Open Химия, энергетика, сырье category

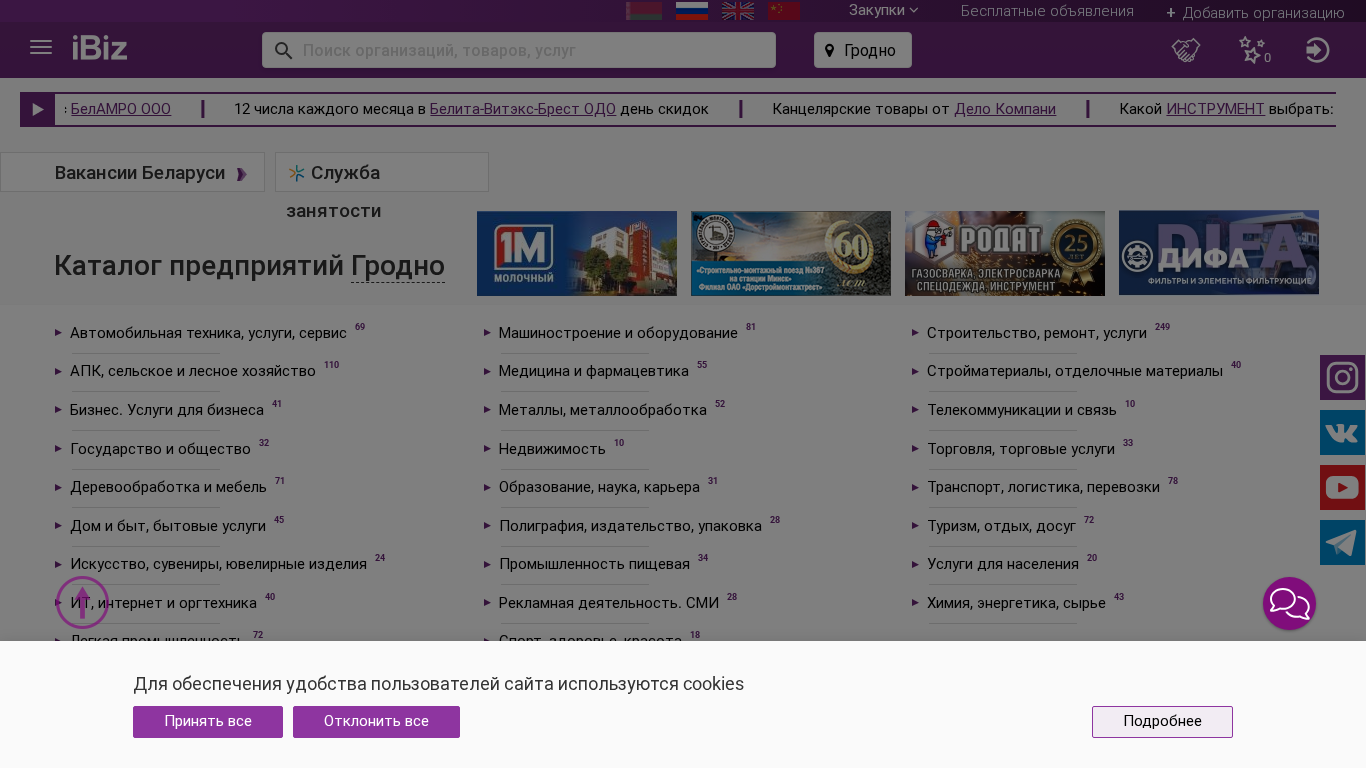[1016, 603]
